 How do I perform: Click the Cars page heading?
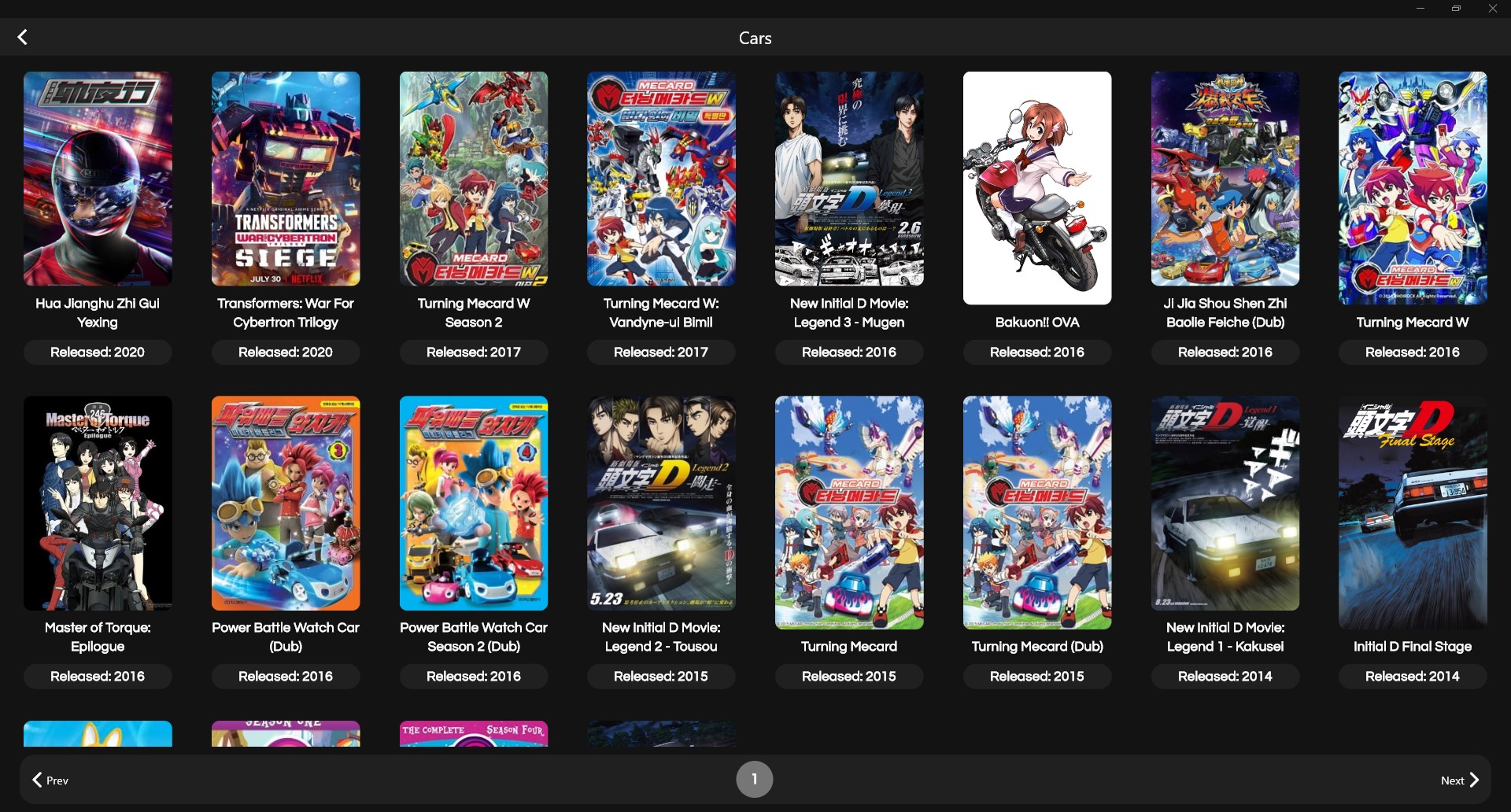coord(755,38)
